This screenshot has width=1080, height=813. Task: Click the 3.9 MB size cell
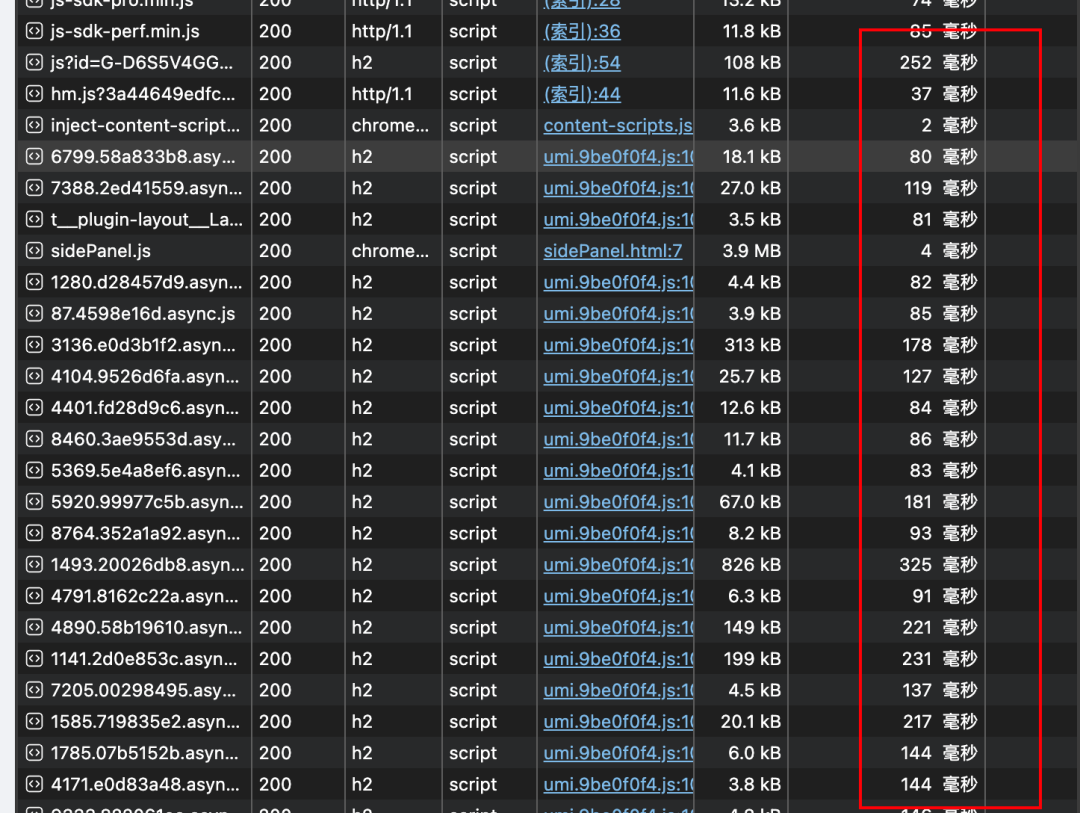click(x=751, y=251)
